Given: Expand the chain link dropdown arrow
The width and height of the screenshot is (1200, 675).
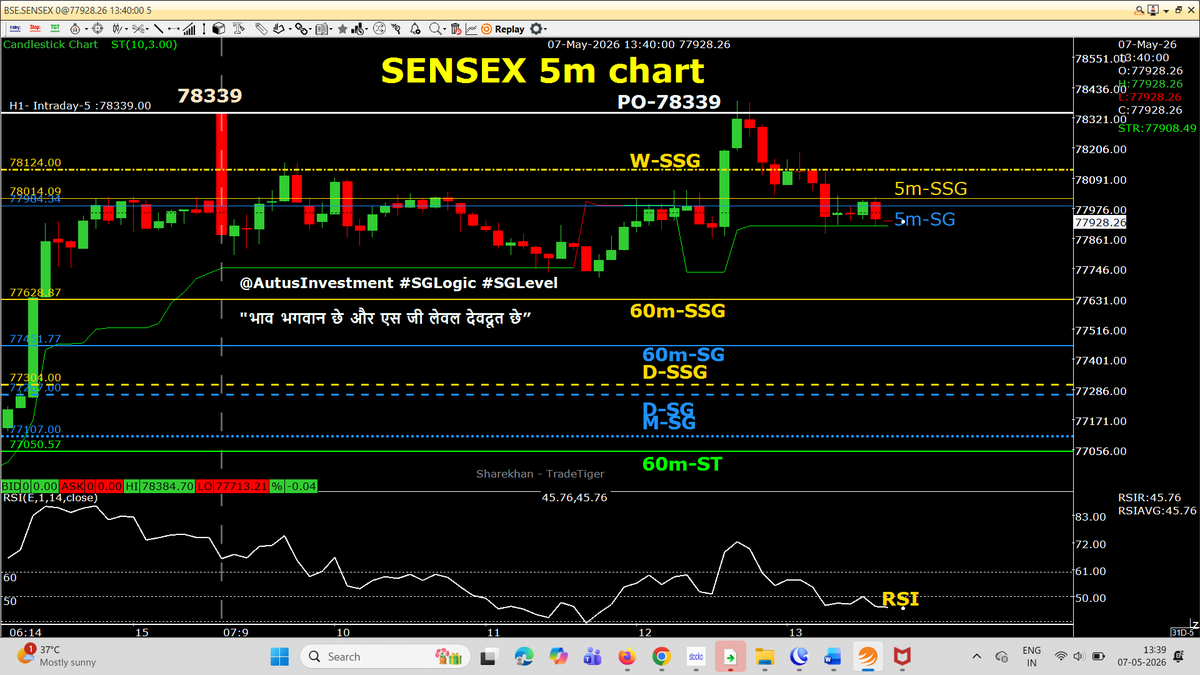Looking at the screenshot, I should (x=310, y=29).
